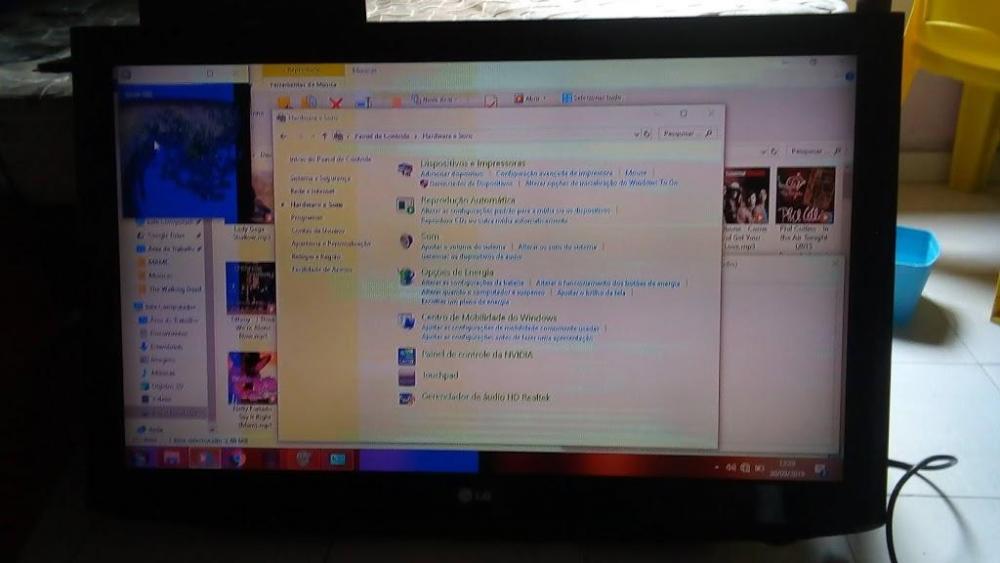The image size is (1000, 563).
Task: Click Alterar os sons do sistema
Action: tap(557, 247)
